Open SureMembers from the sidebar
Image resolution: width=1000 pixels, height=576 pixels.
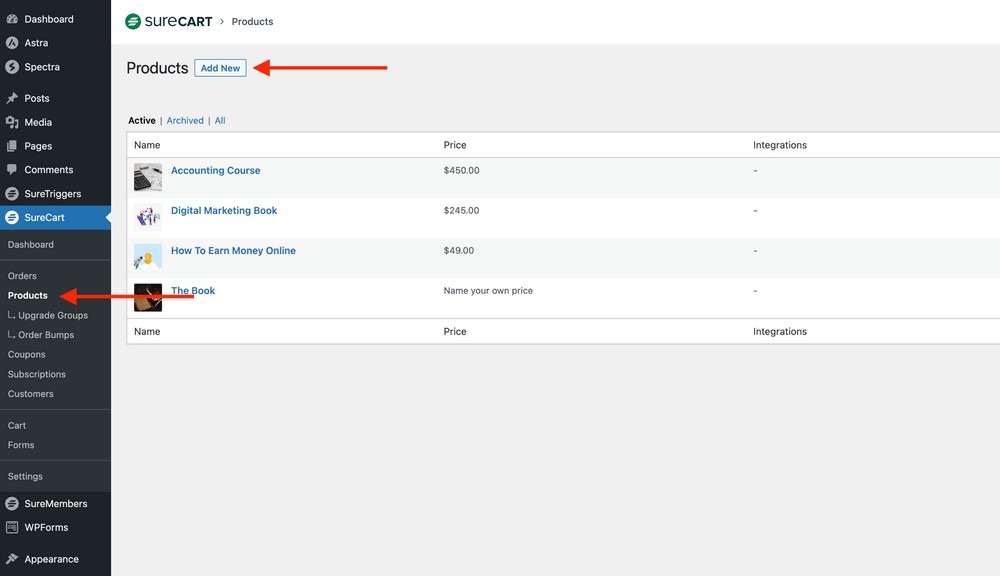[x=55, y=504]
